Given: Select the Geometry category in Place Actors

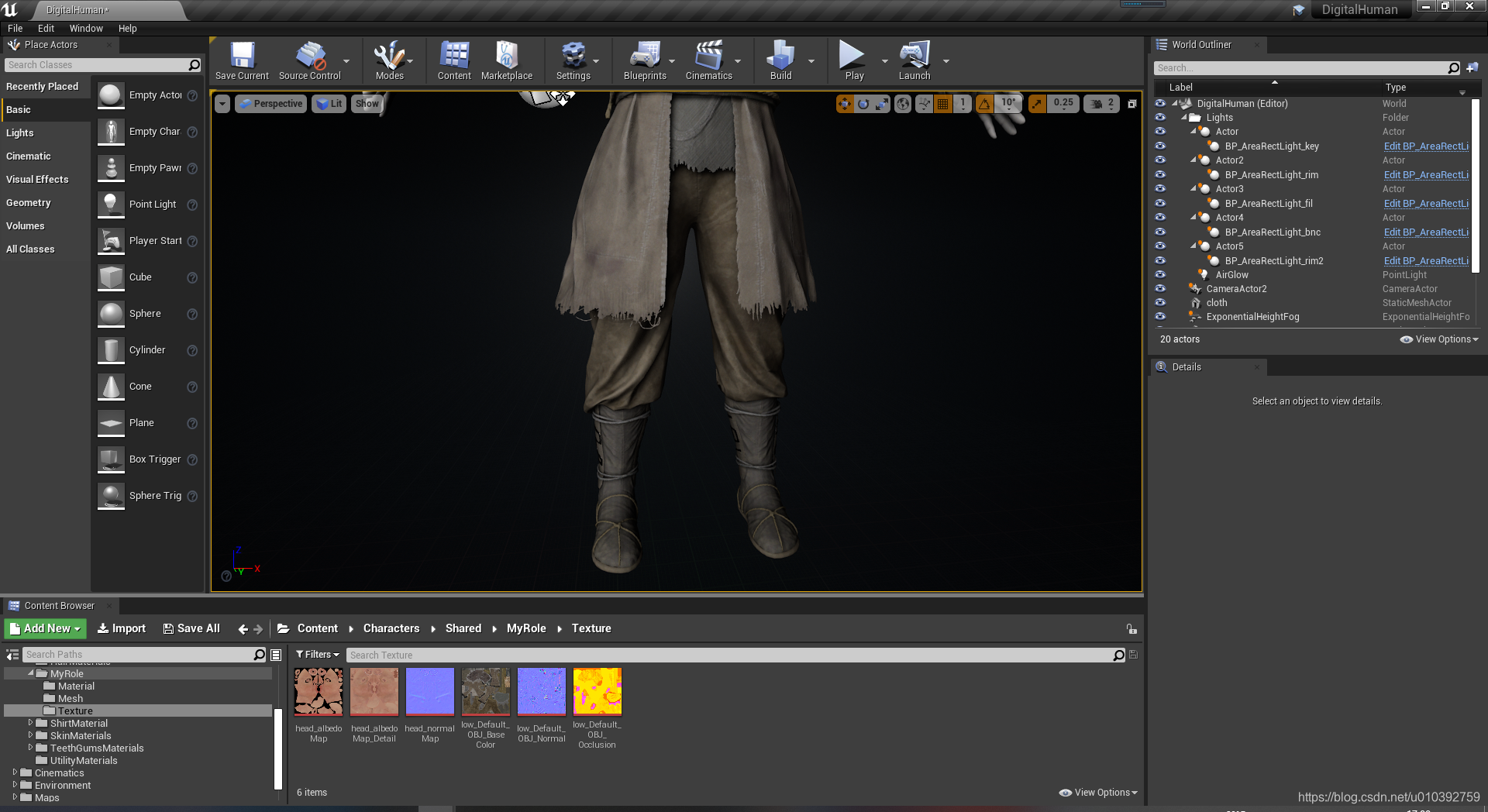Looking at the screenshot, I should pyautogui.click(x=46, y=203).
